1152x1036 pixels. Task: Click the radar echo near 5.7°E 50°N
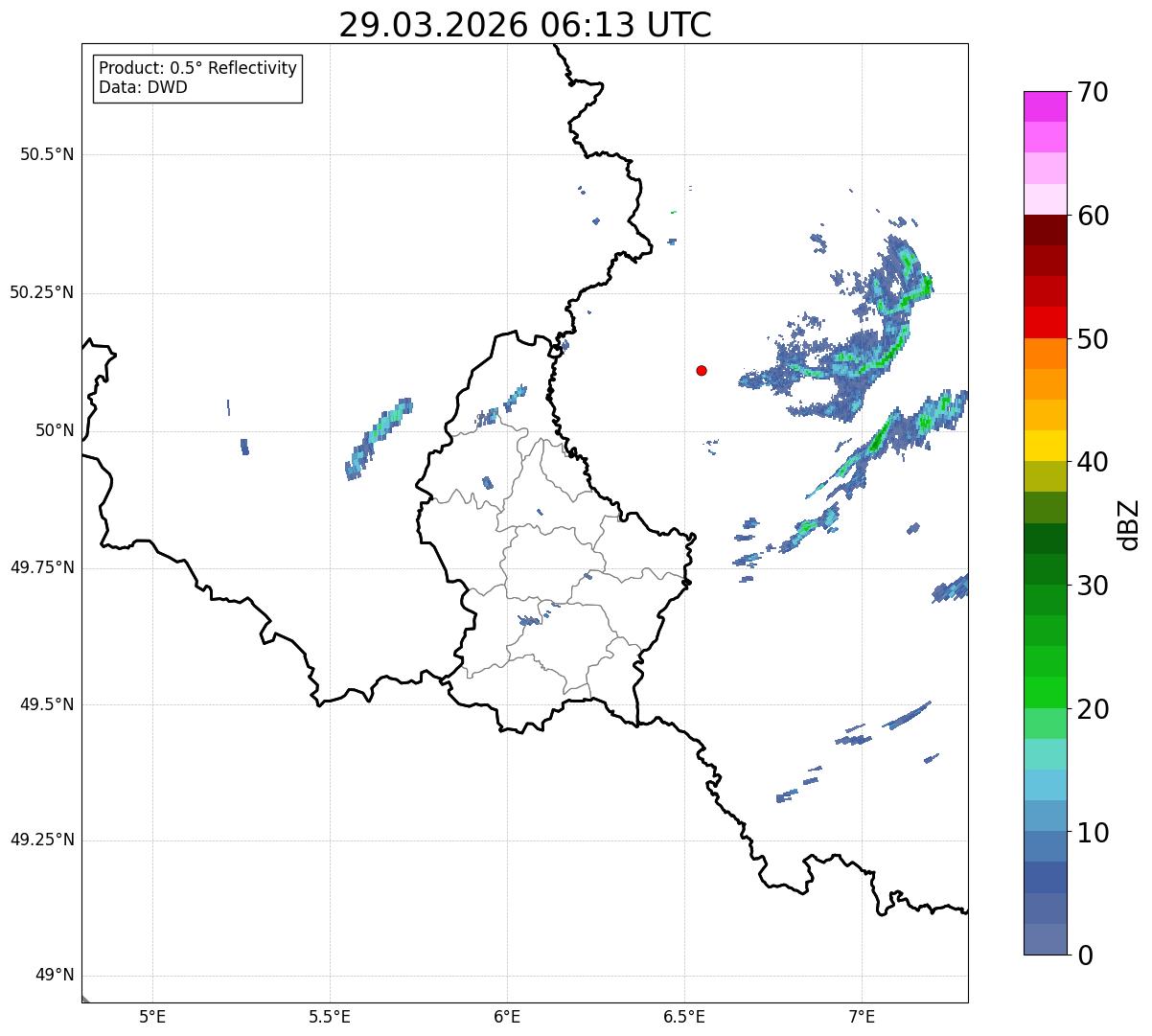pyautogui.click(x=380, y=438)
